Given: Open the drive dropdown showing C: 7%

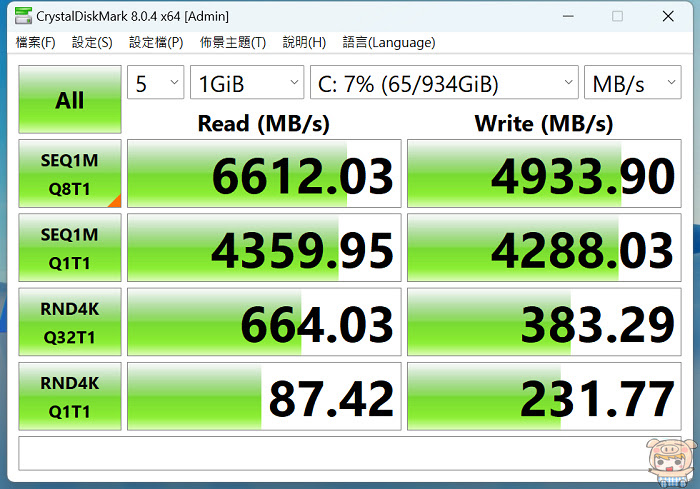Looking at the screenshot, I should [444, 82].
